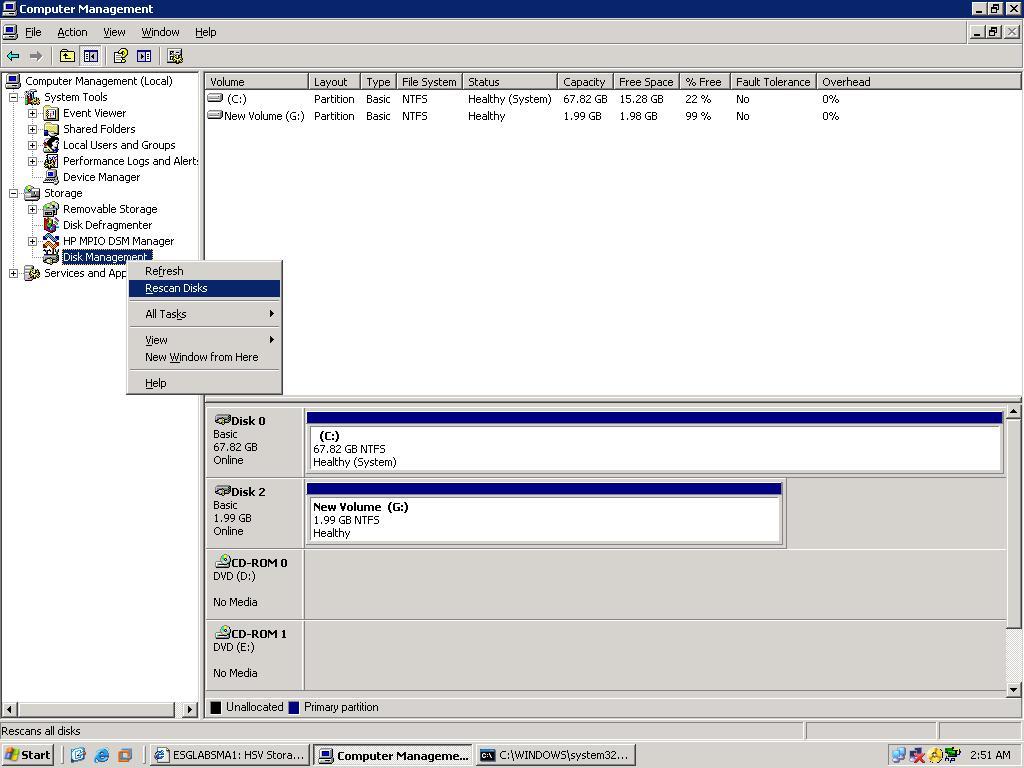This screenshot has width=1024, height=768.
Task: Click the Event Viewer icon in tree
Action: pos(51,114)
